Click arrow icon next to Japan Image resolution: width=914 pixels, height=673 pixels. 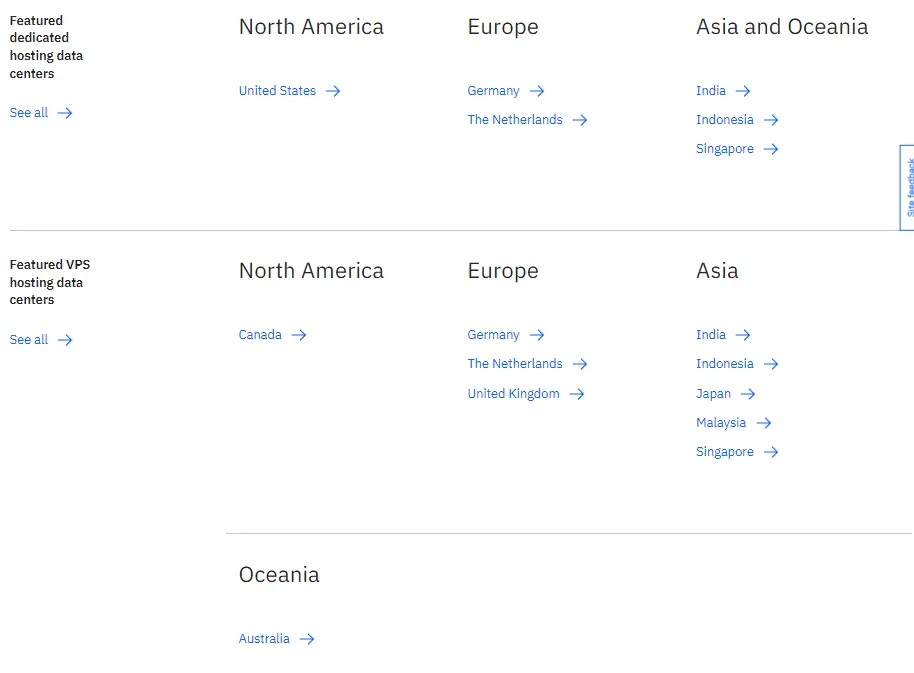click(748, 394)
